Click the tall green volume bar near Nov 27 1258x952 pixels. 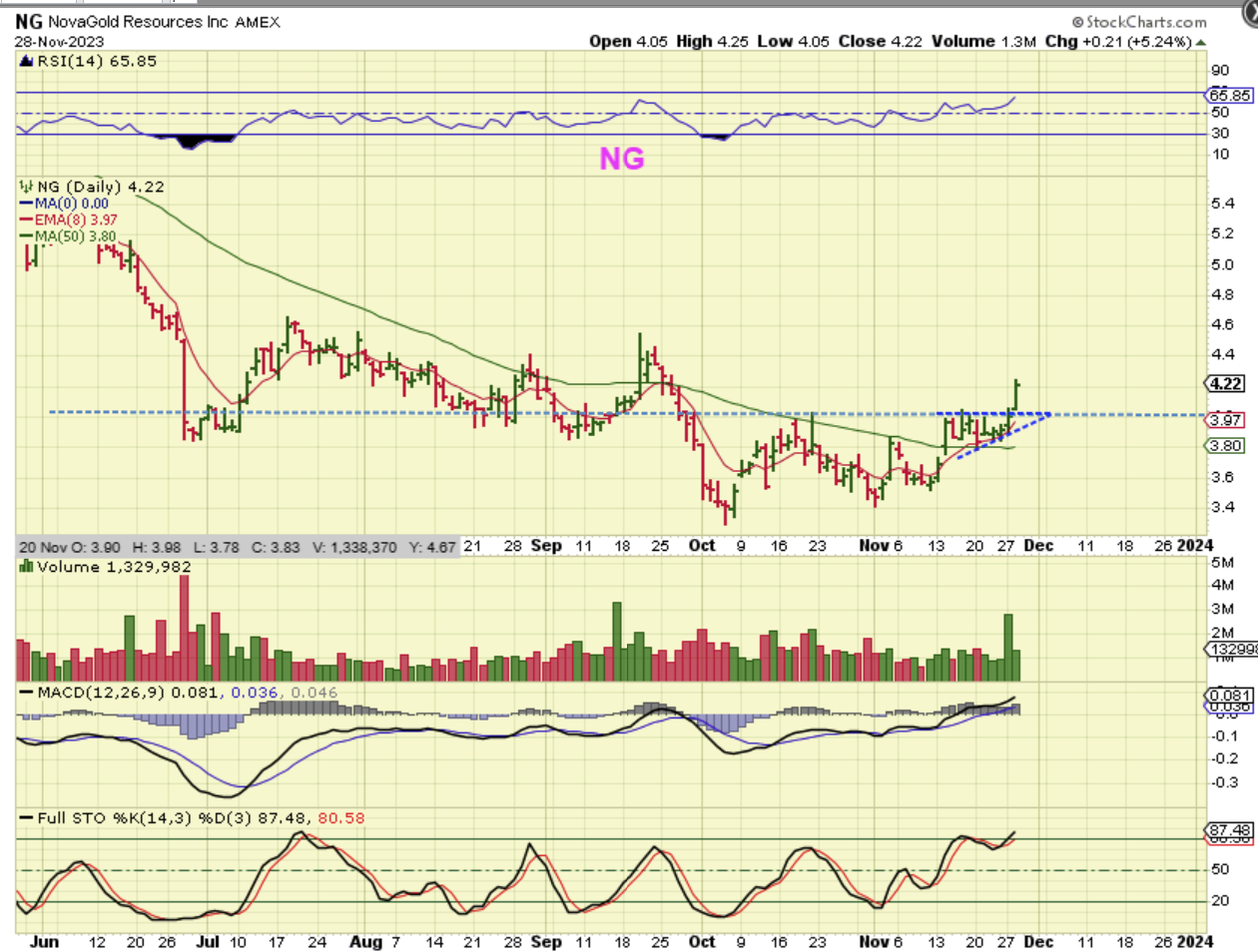point(1007,647)
